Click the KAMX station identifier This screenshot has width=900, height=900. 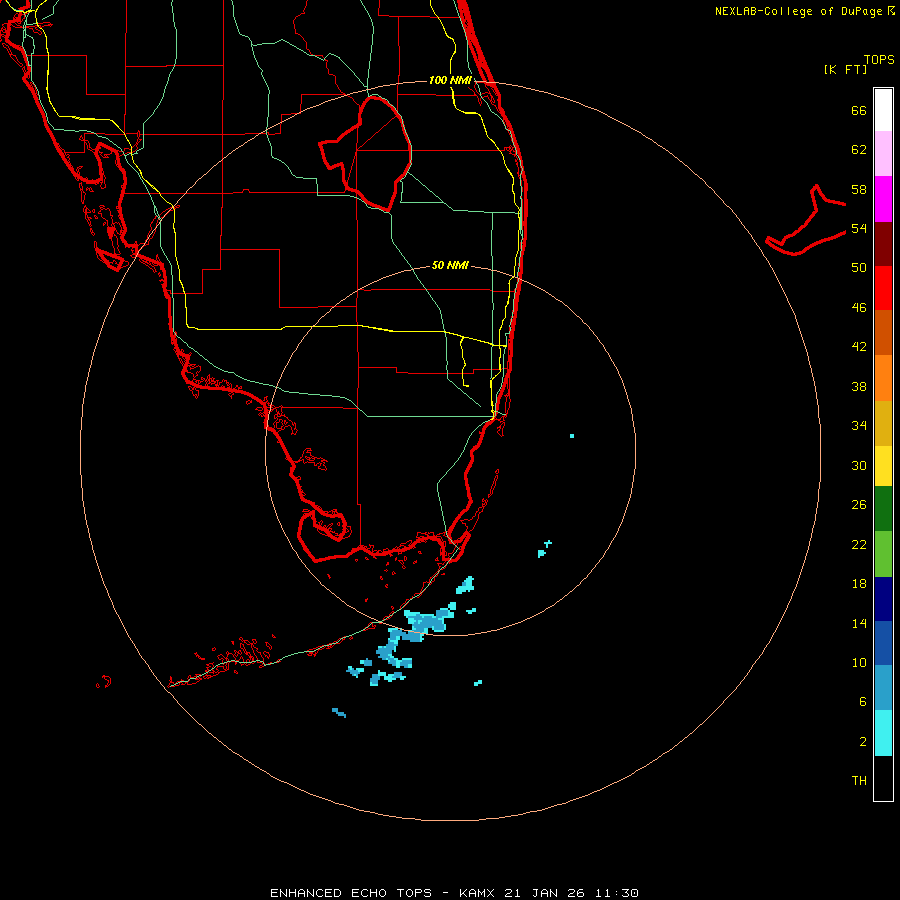point(479,893)
